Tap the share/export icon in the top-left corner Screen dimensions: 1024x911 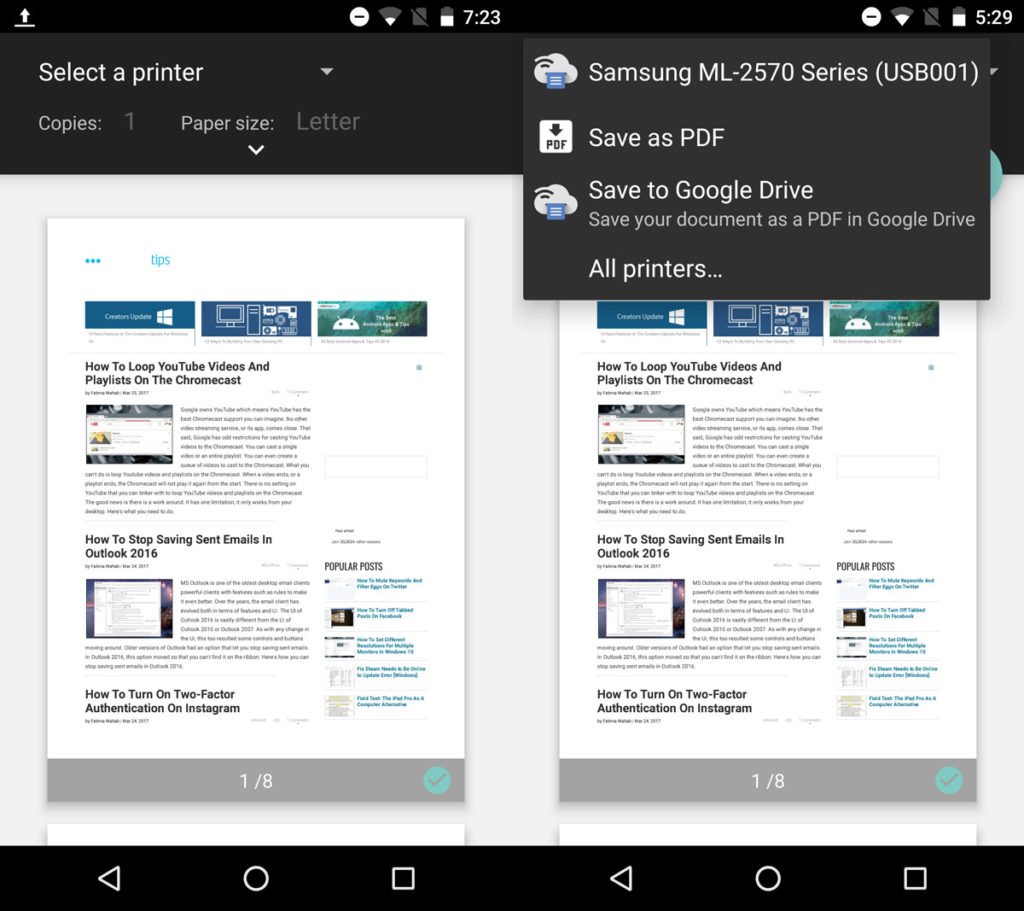24,16
